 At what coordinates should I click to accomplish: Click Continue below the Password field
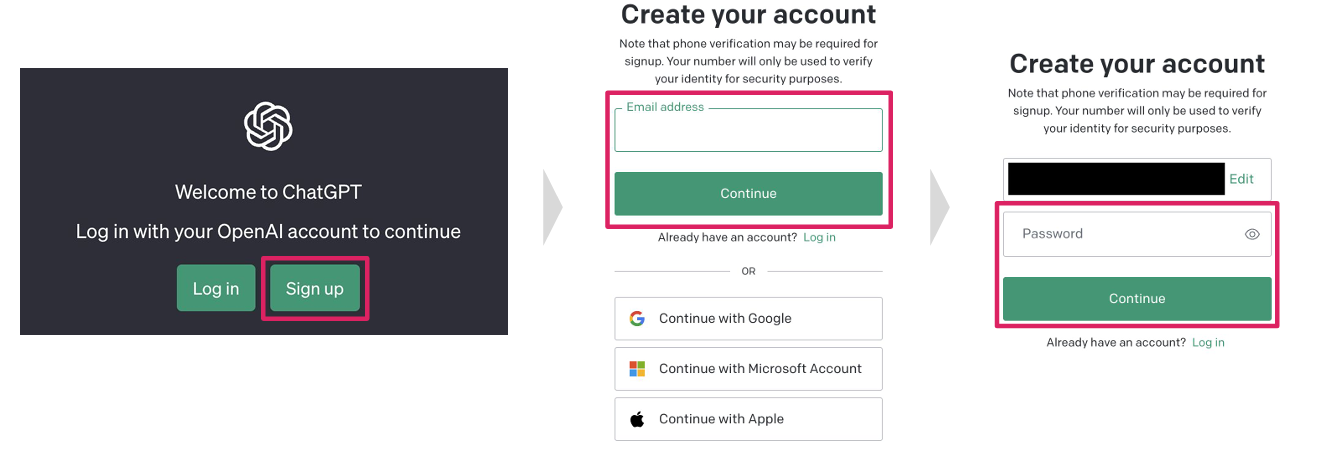click(1137, 299)
